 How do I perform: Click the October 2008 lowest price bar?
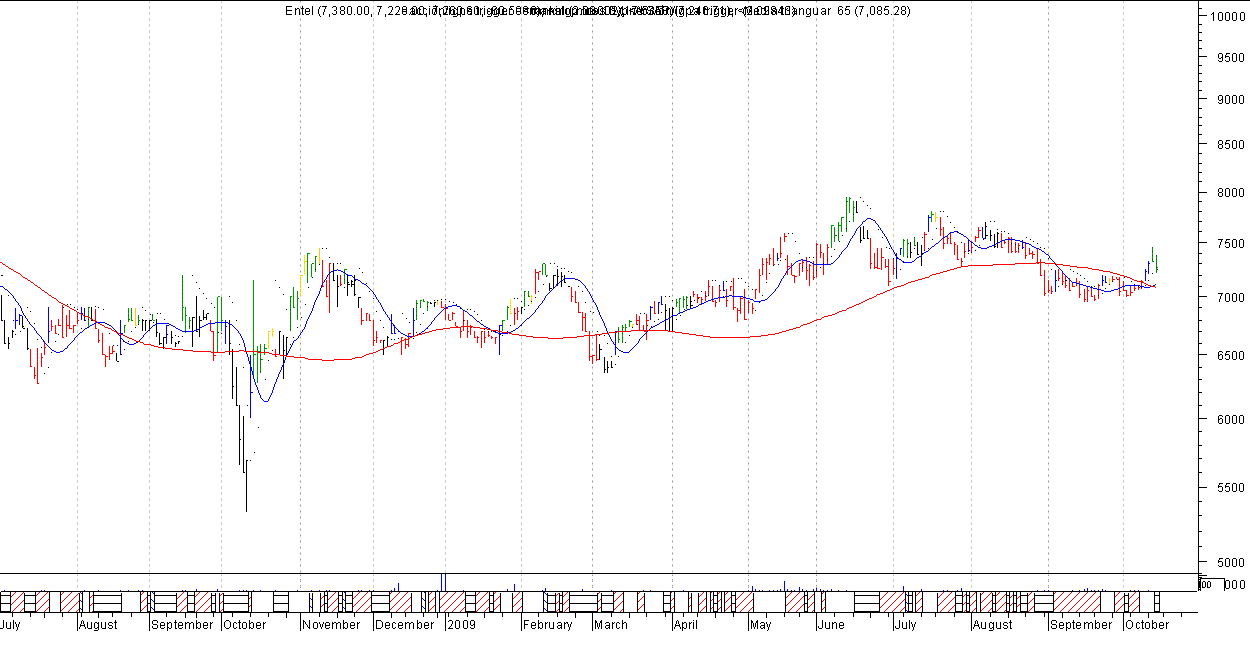[246, 485]
